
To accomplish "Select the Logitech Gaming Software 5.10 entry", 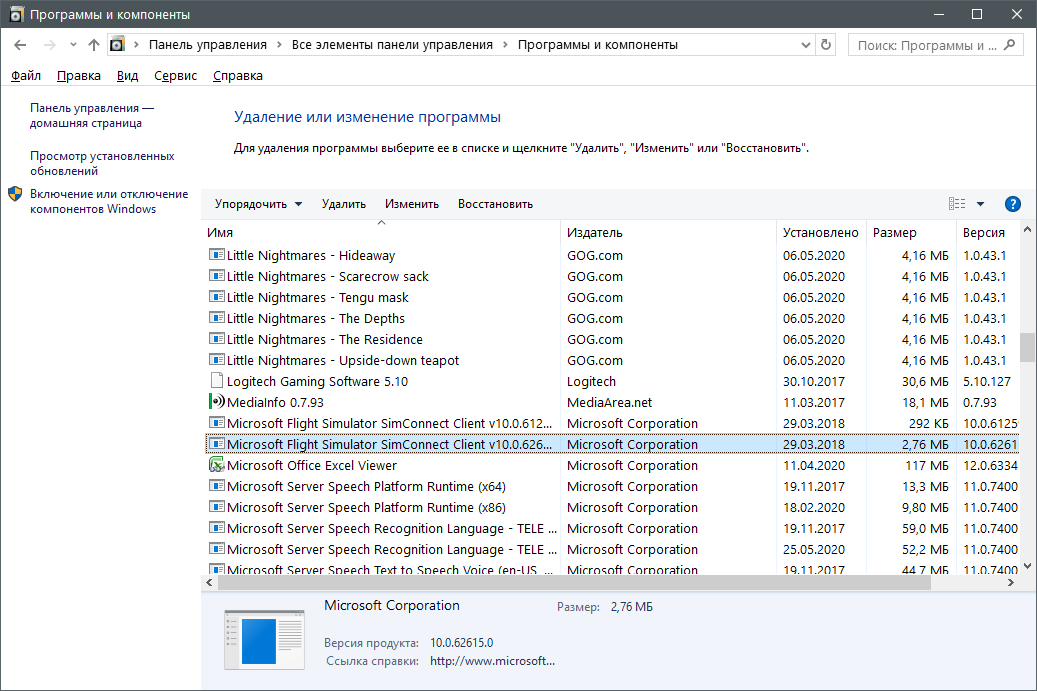I will [x=317, y=381].
